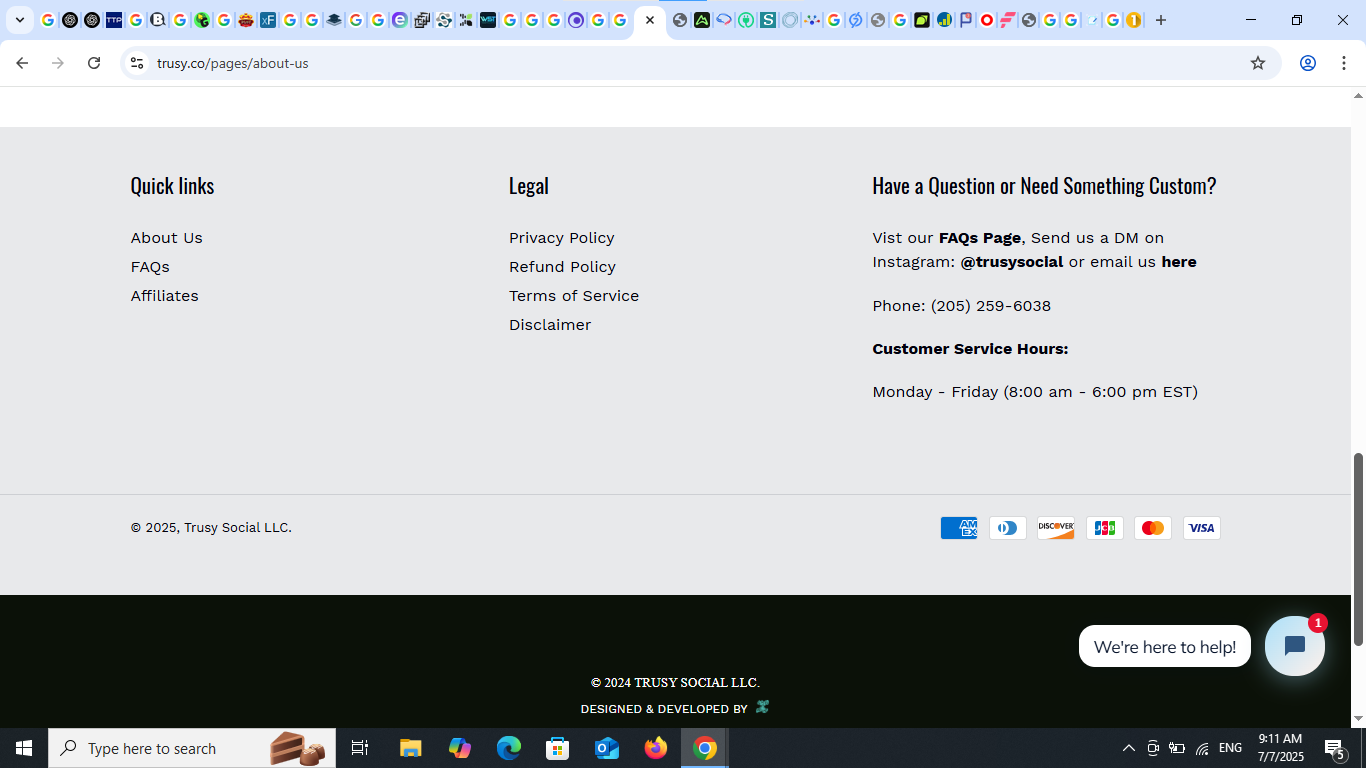Open the notification center icon
The width and height of the screenshot is (1366, 768).
coord(1335,748)
